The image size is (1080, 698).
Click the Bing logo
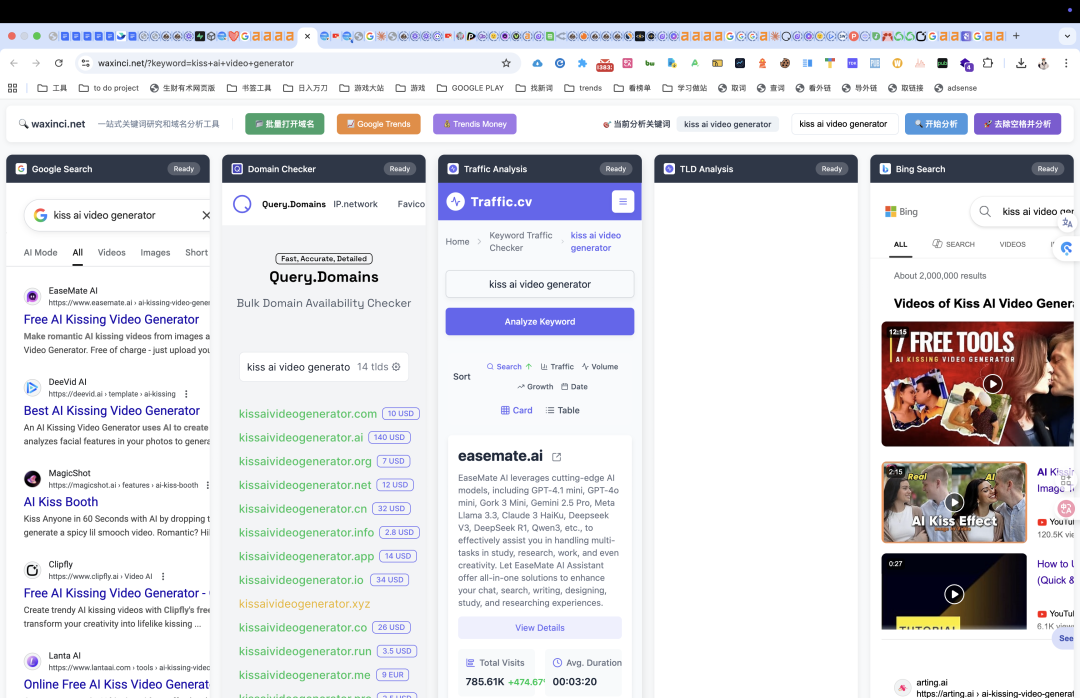[901, 212]
